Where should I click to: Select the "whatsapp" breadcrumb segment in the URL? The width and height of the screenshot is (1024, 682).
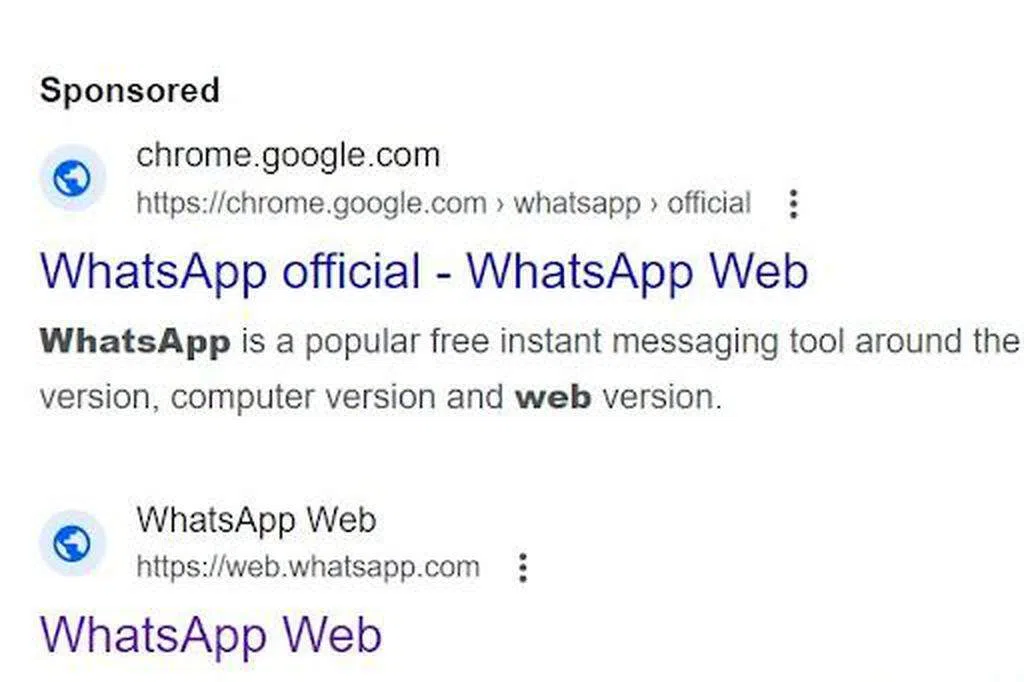(x=576, y=204)
